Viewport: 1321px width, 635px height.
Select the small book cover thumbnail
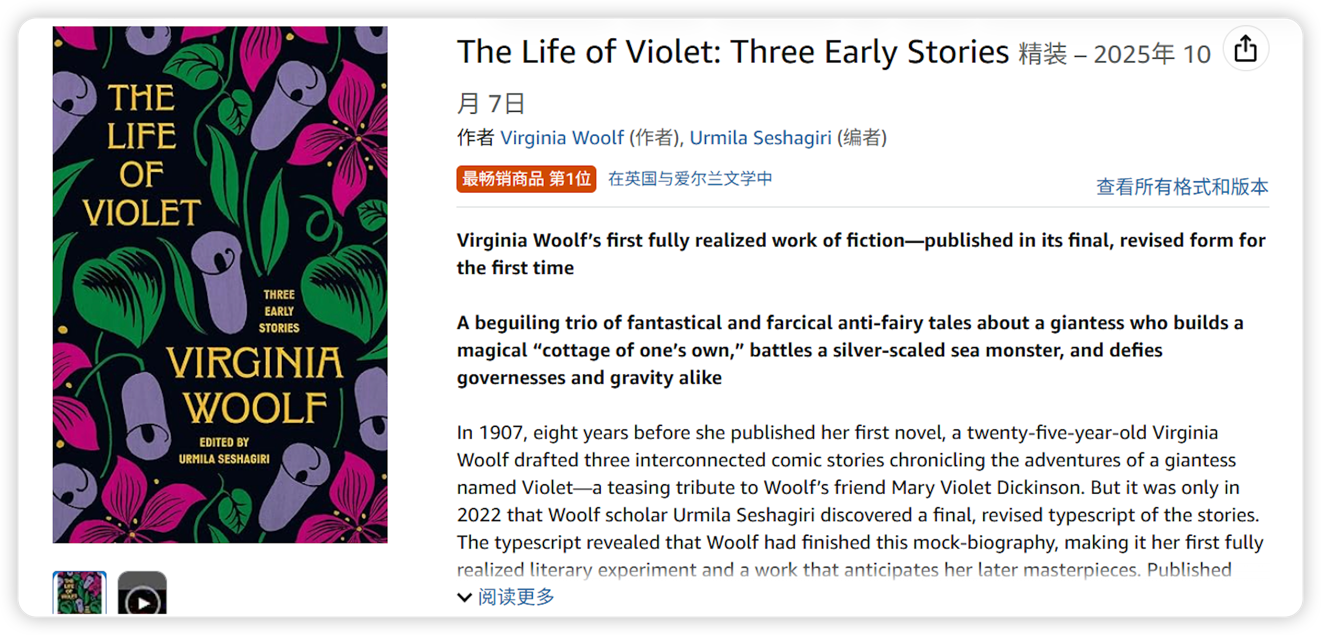[x=79, y=596]
